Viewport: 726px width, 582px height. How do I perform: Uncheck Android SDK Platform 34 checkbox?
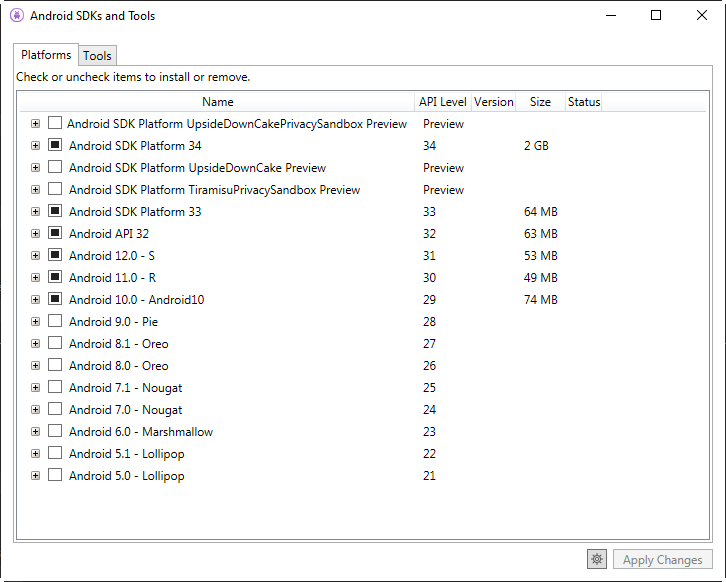55,145
